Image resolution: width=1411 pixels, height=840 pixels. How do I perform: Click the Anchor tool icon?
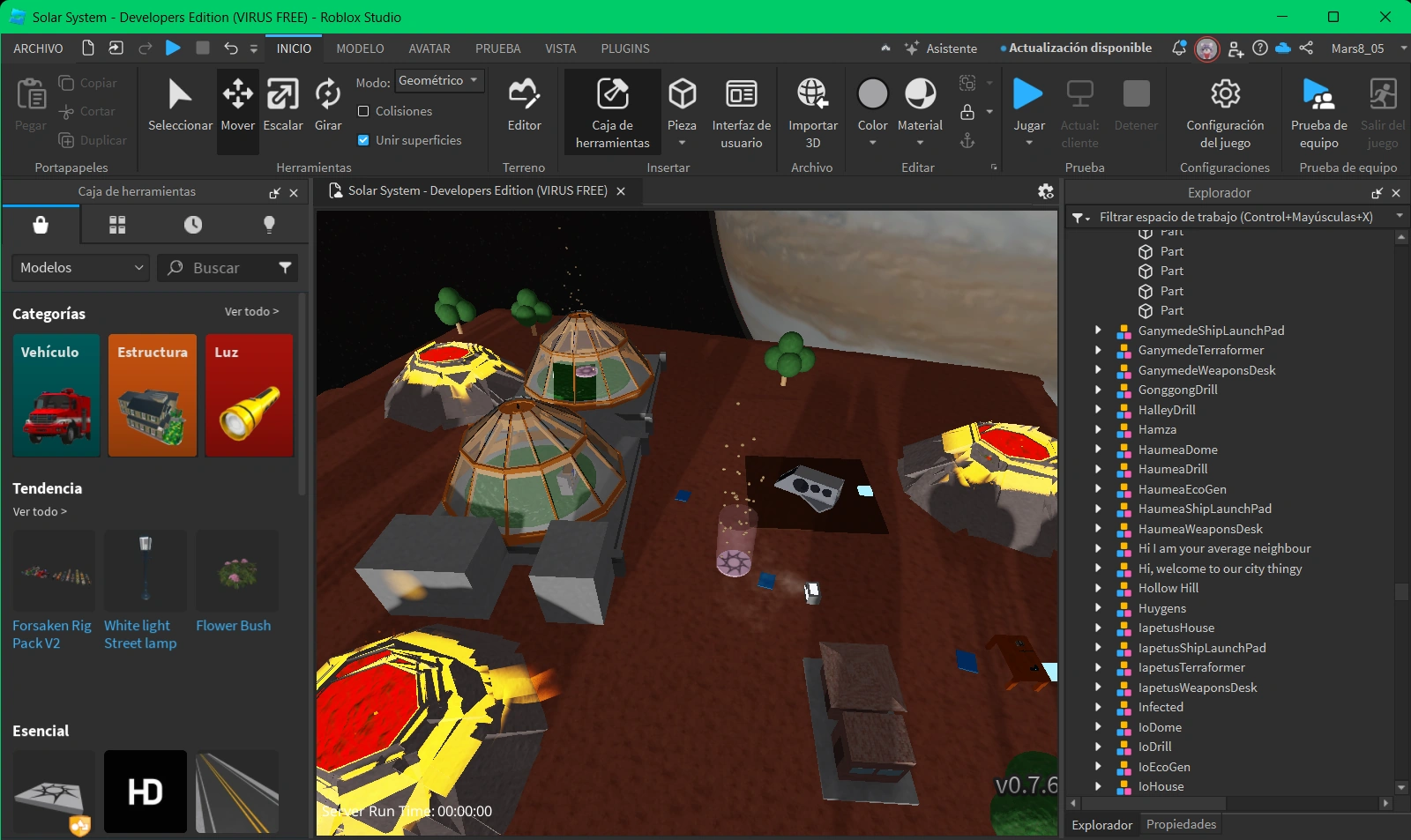tap(967, 141)
